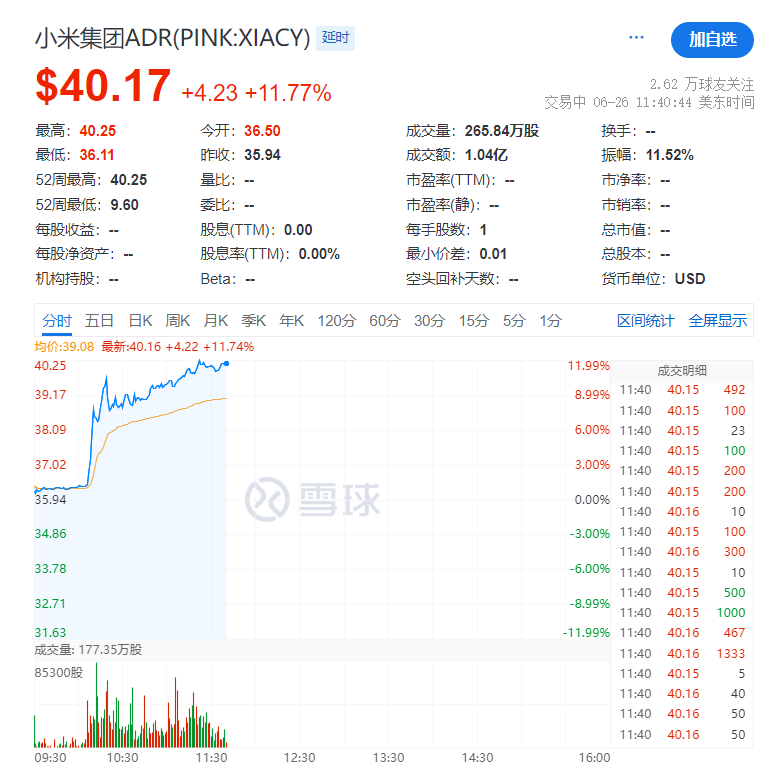
Task: Click the trade row with volume 40
Action: 682,694
